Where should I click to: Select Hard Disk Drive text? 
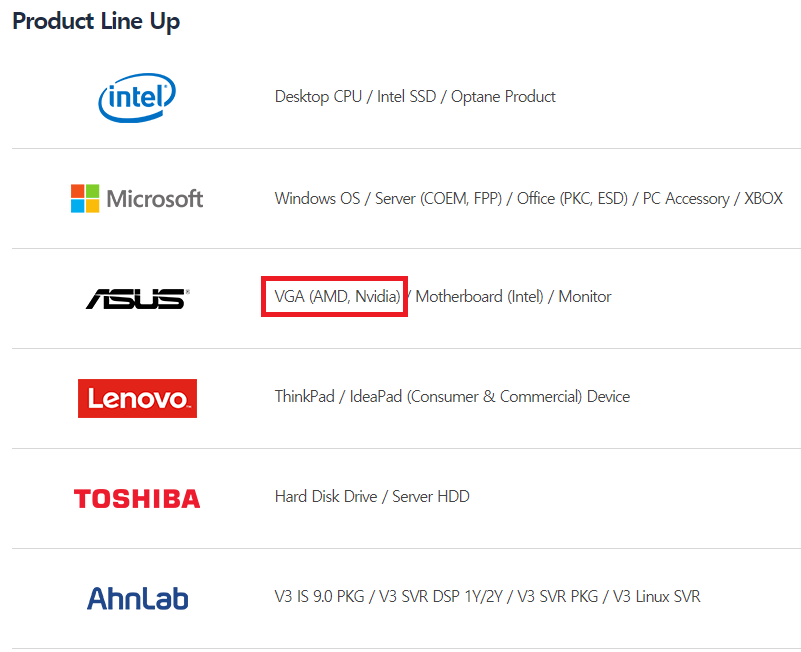(x=328, y=497)
